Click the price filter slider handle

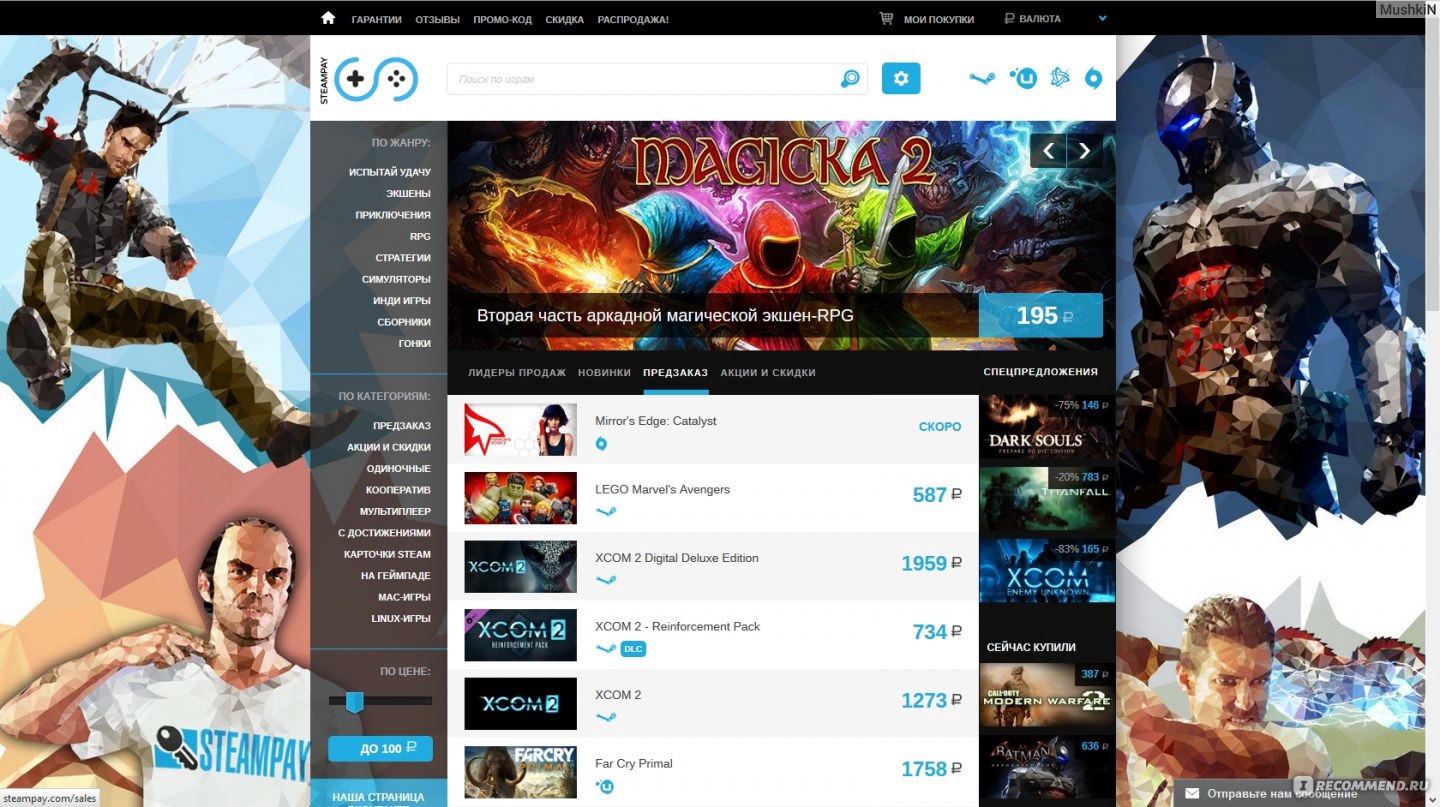click(354, 702)
